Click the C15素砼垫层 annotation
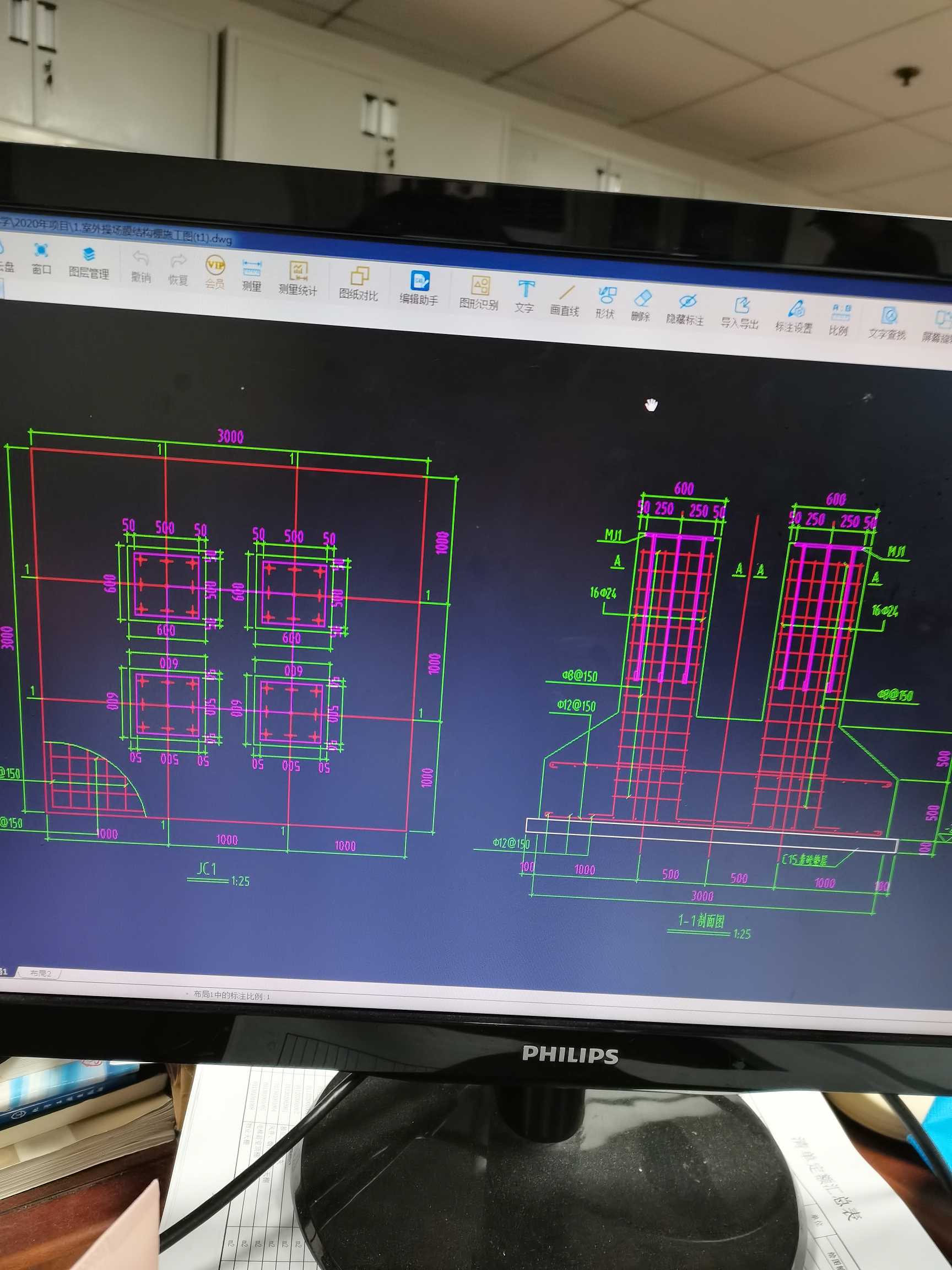 tap(804, 860)
